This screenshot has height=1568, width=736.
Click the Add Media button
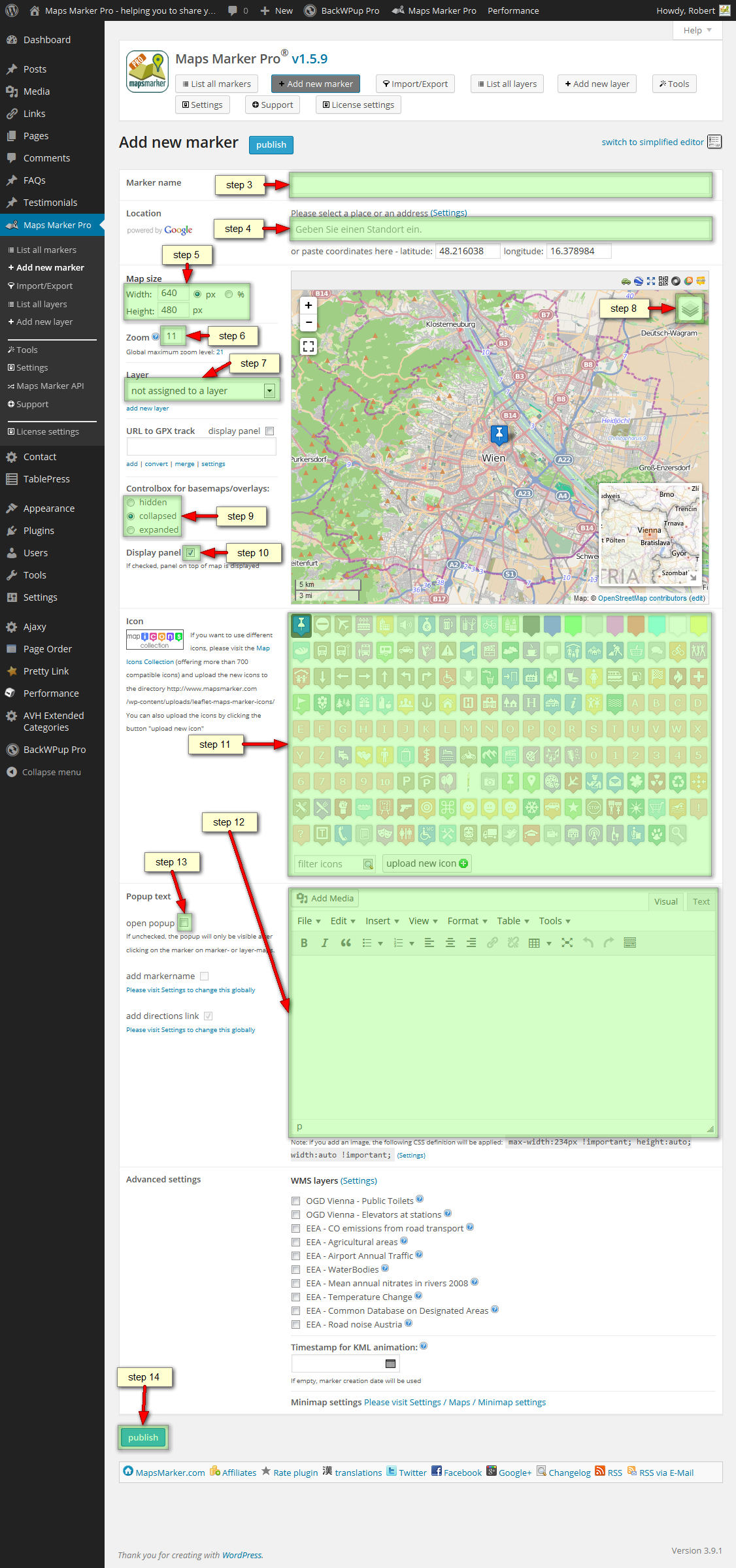(x=326, y=898)
